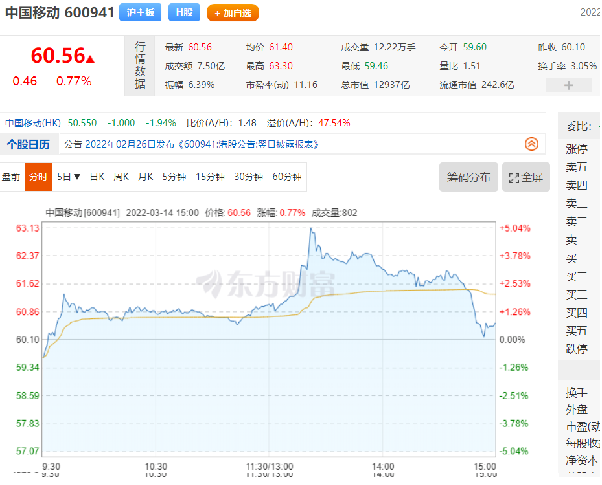The image size is (602, 485).
Task: Select the 盘前 pre-market tab
Action: (11, 177)
